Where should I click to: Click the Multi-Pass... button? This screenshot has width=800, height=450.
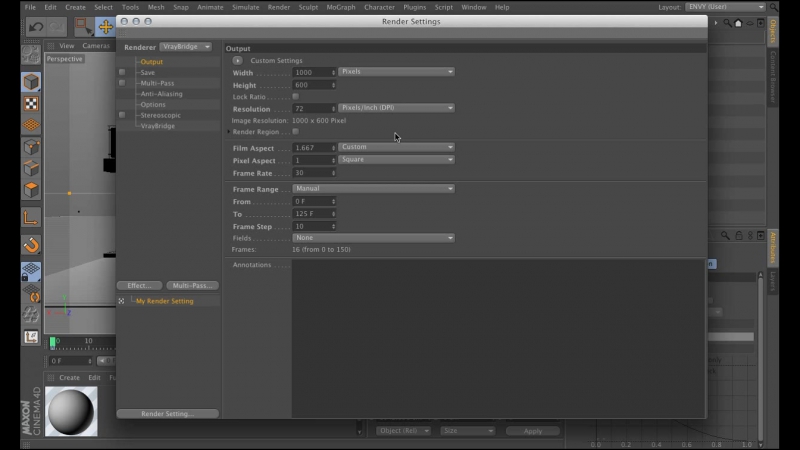(x=192, y=286)
